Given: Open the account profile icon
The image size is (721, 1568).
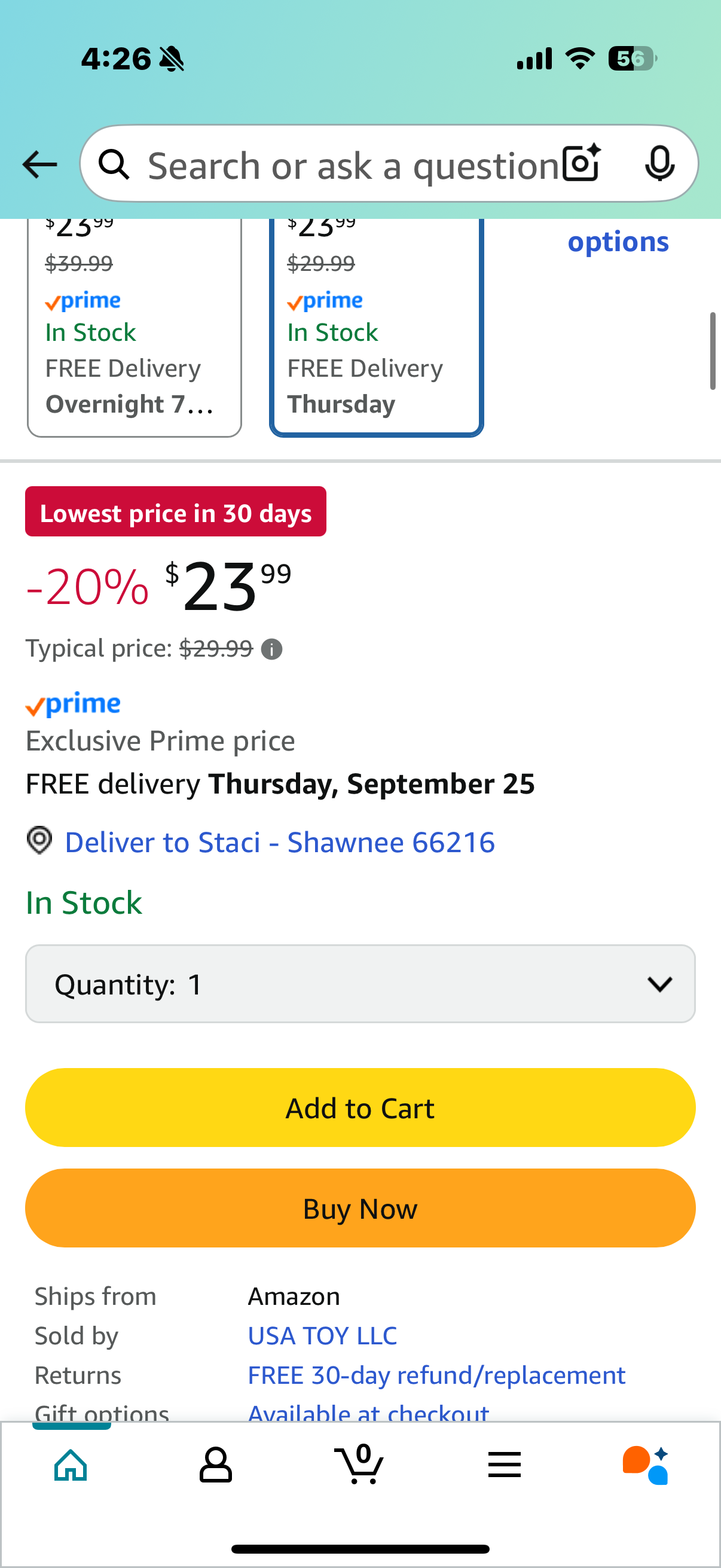Looking at the screenshot, I should (215, 1465).
